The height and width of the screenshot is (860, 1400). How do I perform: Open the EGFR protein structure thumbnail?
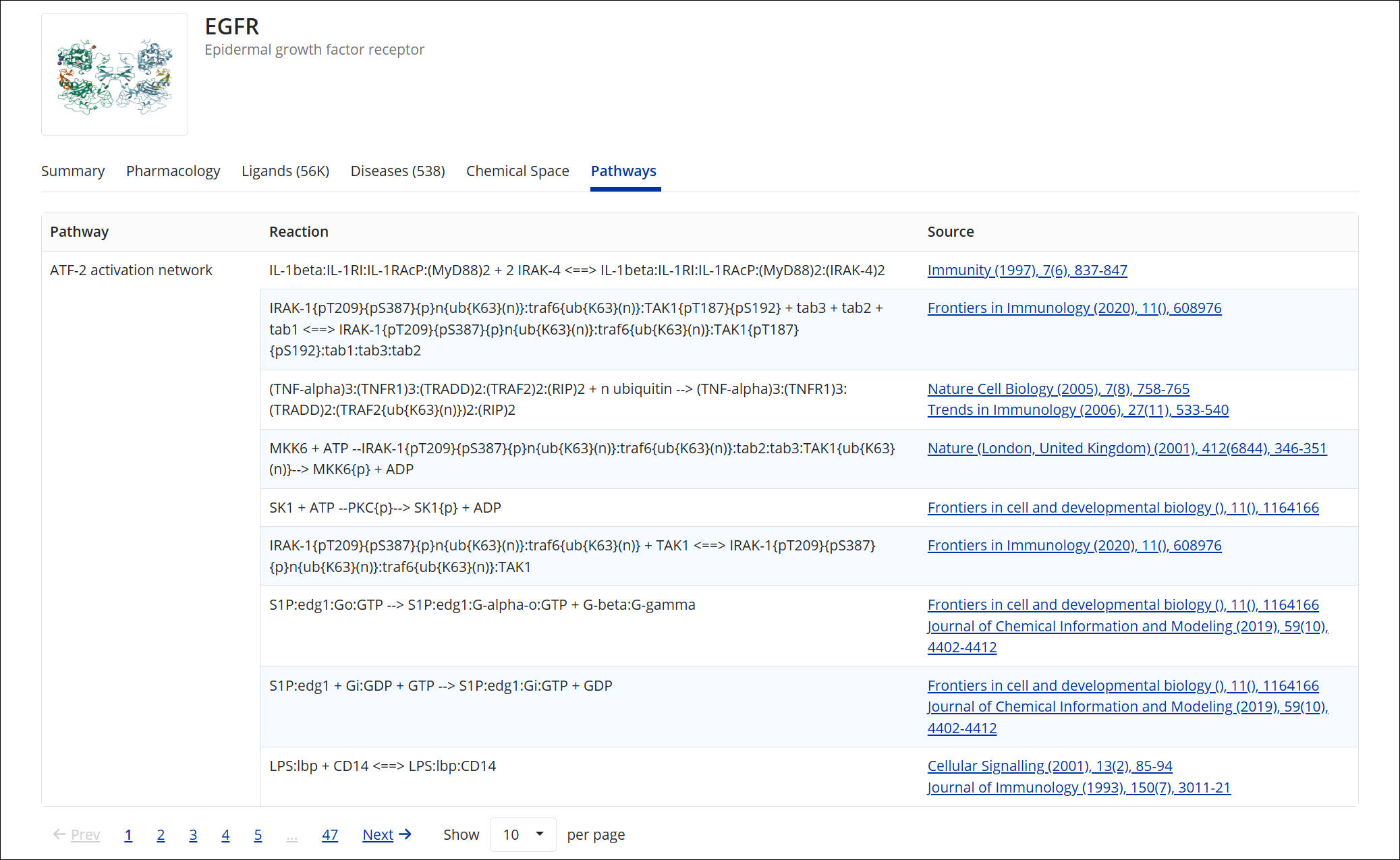pyautogui.click(x=115, y=74)
